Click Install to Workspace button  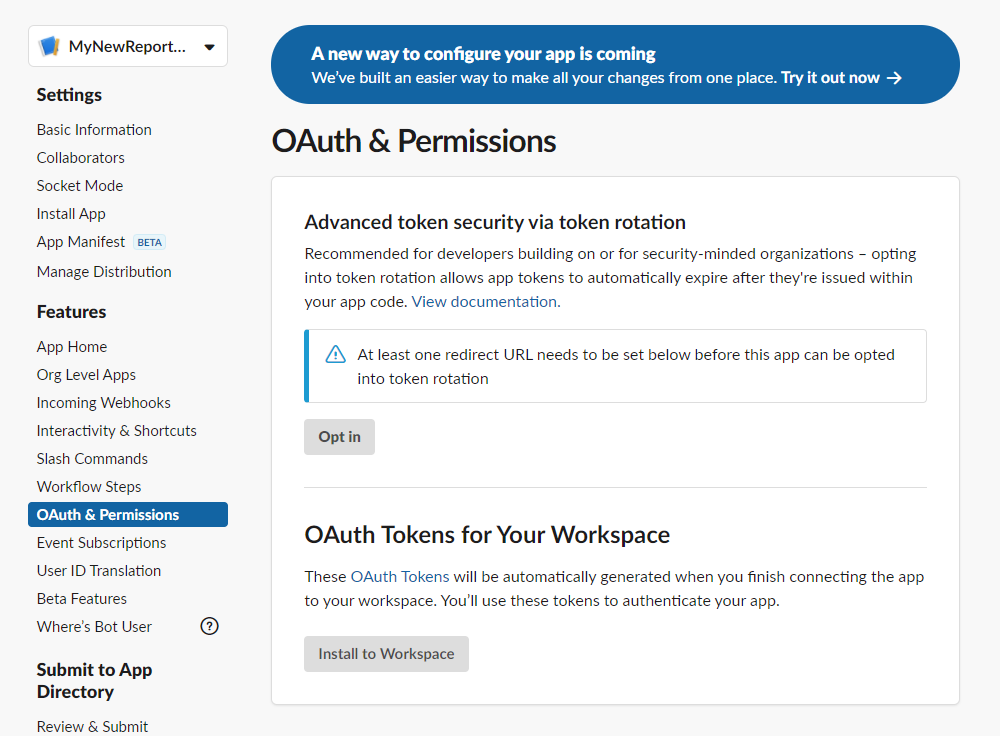point(386,654)
